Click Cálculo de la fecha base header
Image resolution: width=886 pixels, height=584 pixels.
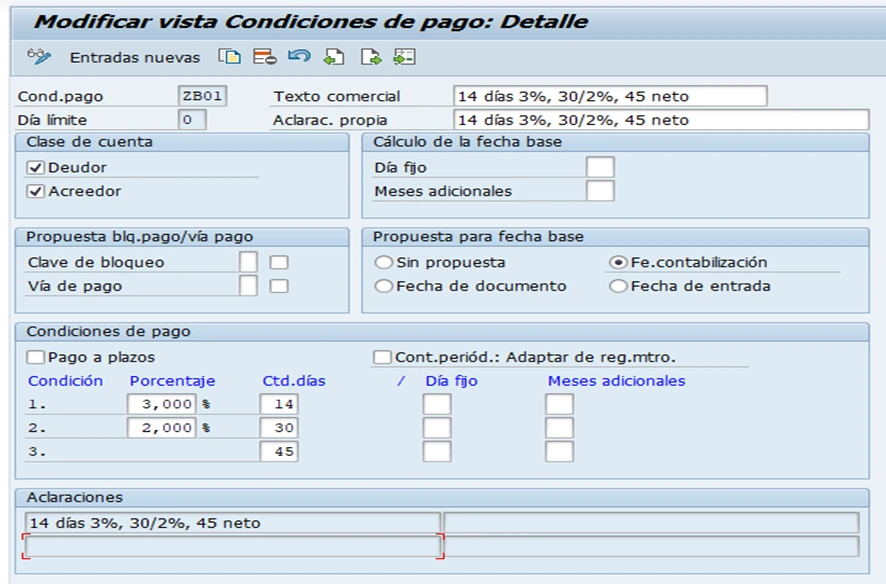467,142
